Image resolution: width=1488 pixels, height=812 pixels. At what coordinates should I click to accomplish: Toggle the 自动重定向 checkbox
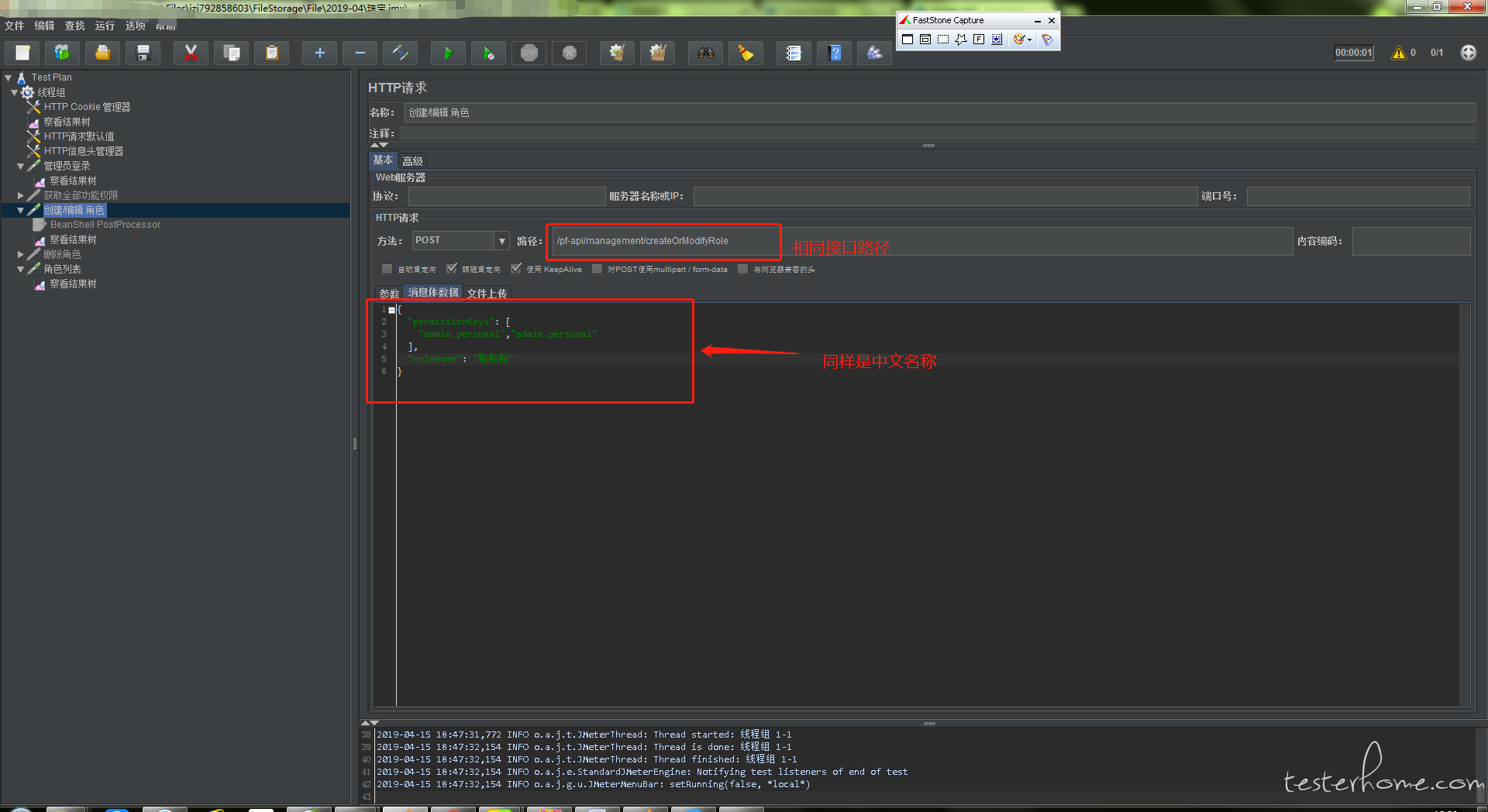tap(387, 269)
